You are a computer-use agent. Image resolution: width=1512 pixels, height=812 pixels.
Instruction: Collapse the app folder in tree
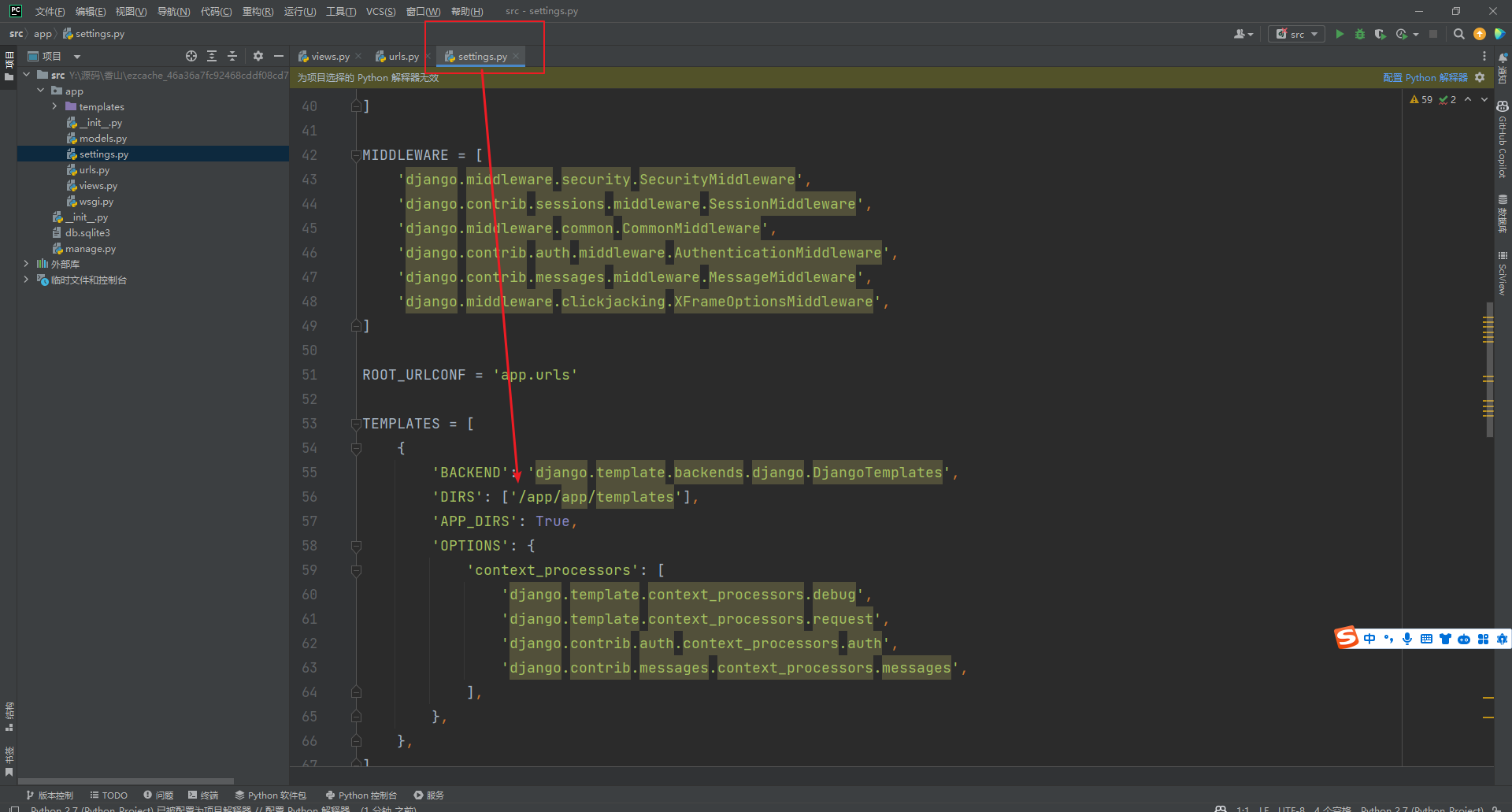click(41, 91)
